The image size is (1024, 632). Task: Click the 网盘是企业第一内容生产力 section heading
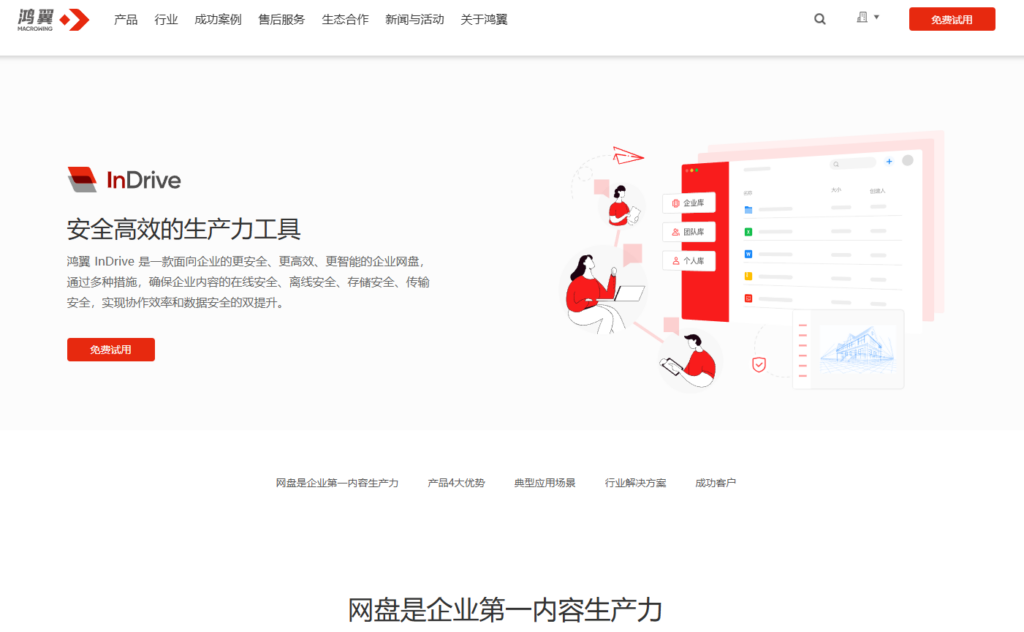pyautogui.click(x=505, y=610)
